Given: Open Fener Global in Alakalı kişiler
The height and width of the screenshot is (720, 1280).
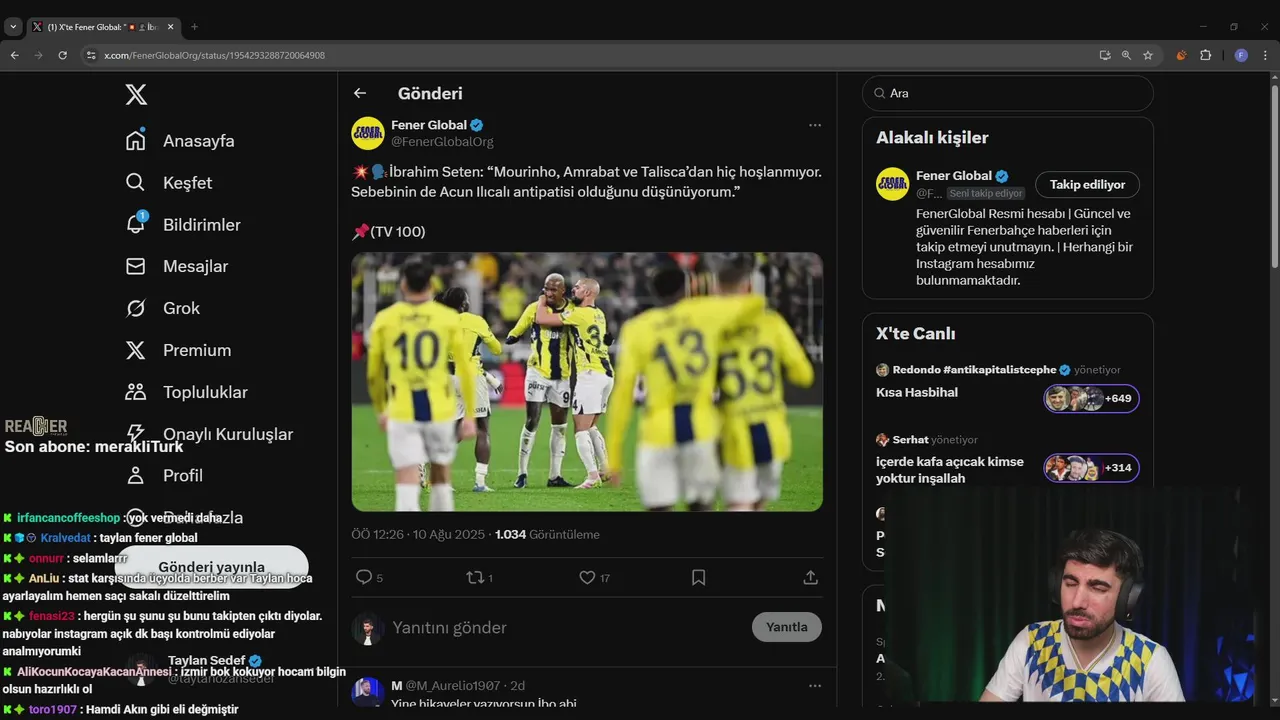Looking at the screenshot, I should coord(953,176).
